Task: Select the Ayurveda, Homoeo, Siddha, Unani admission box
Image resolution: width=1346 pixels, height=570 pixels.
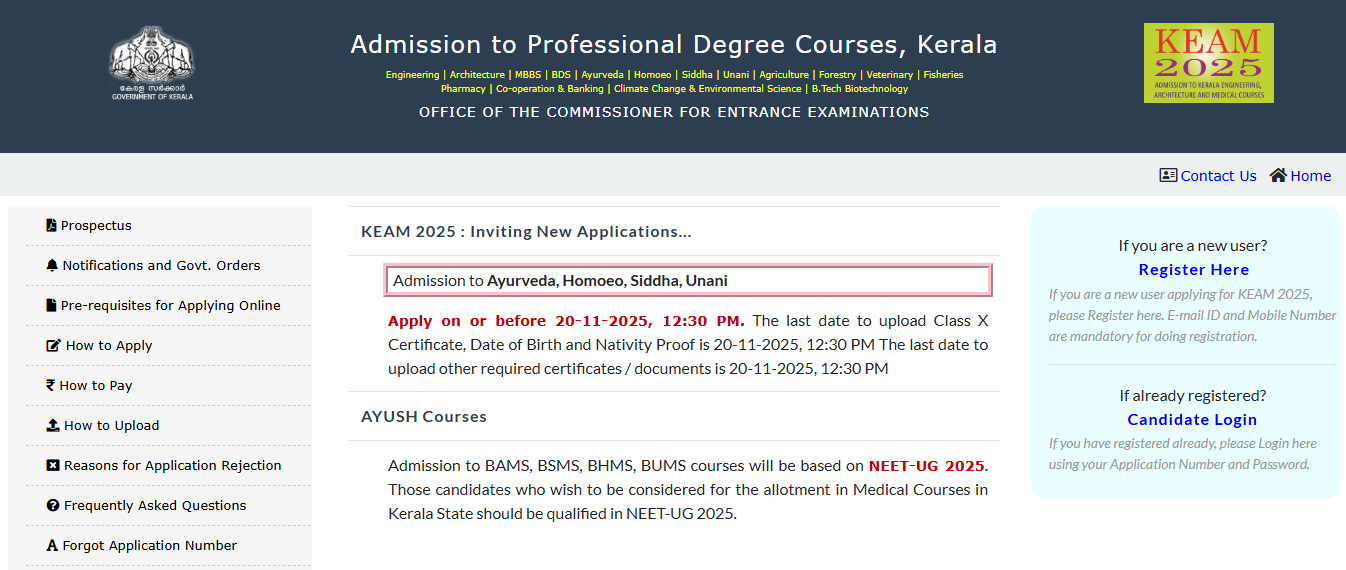Action: [x=688, y=281]
